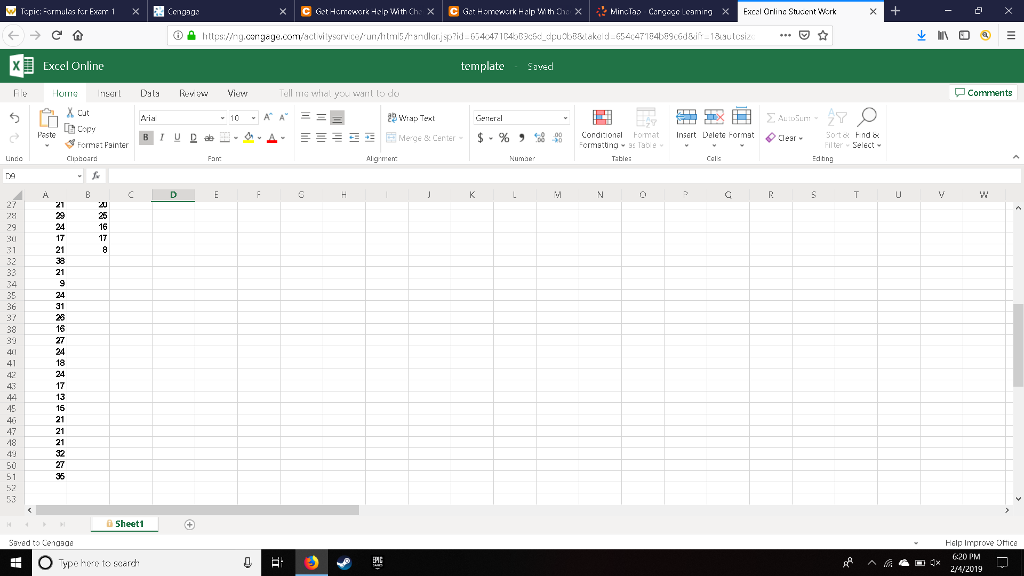Image resolution: width=1024 pixels, height=576 pixels.
Task: Add a new sheet with plus icon
Action: [x=189, y=524]
